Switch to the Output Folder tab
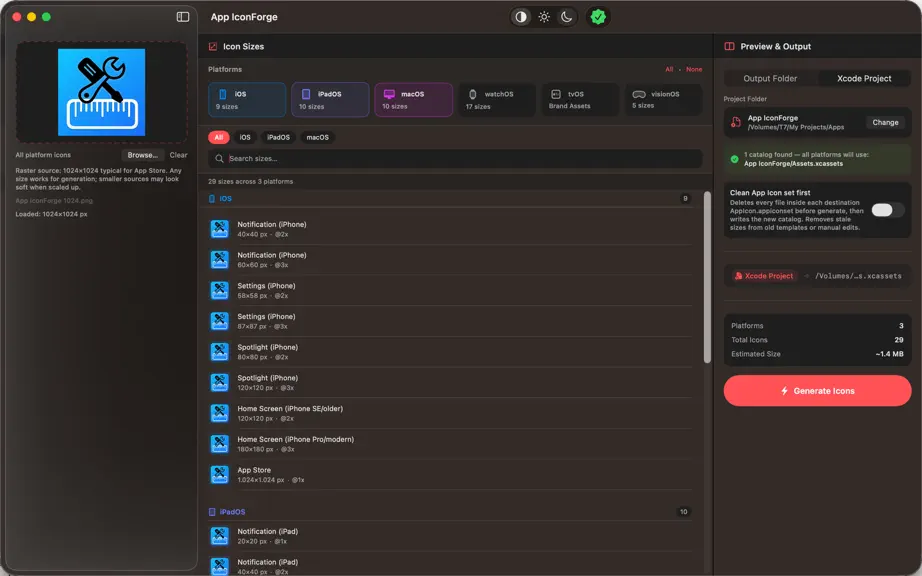Screen dimensions: 922x576 pos(770,78)
